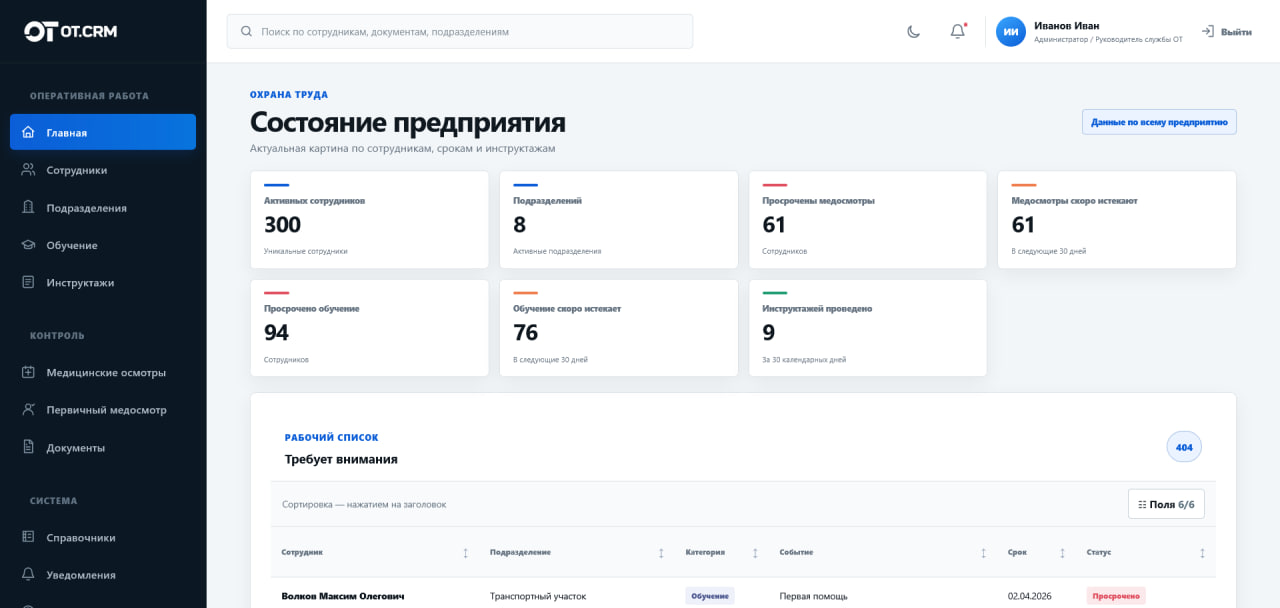Open Главная in the sidebar
The height and width of the screenshot is (608, 1280).
pos(103,132)
